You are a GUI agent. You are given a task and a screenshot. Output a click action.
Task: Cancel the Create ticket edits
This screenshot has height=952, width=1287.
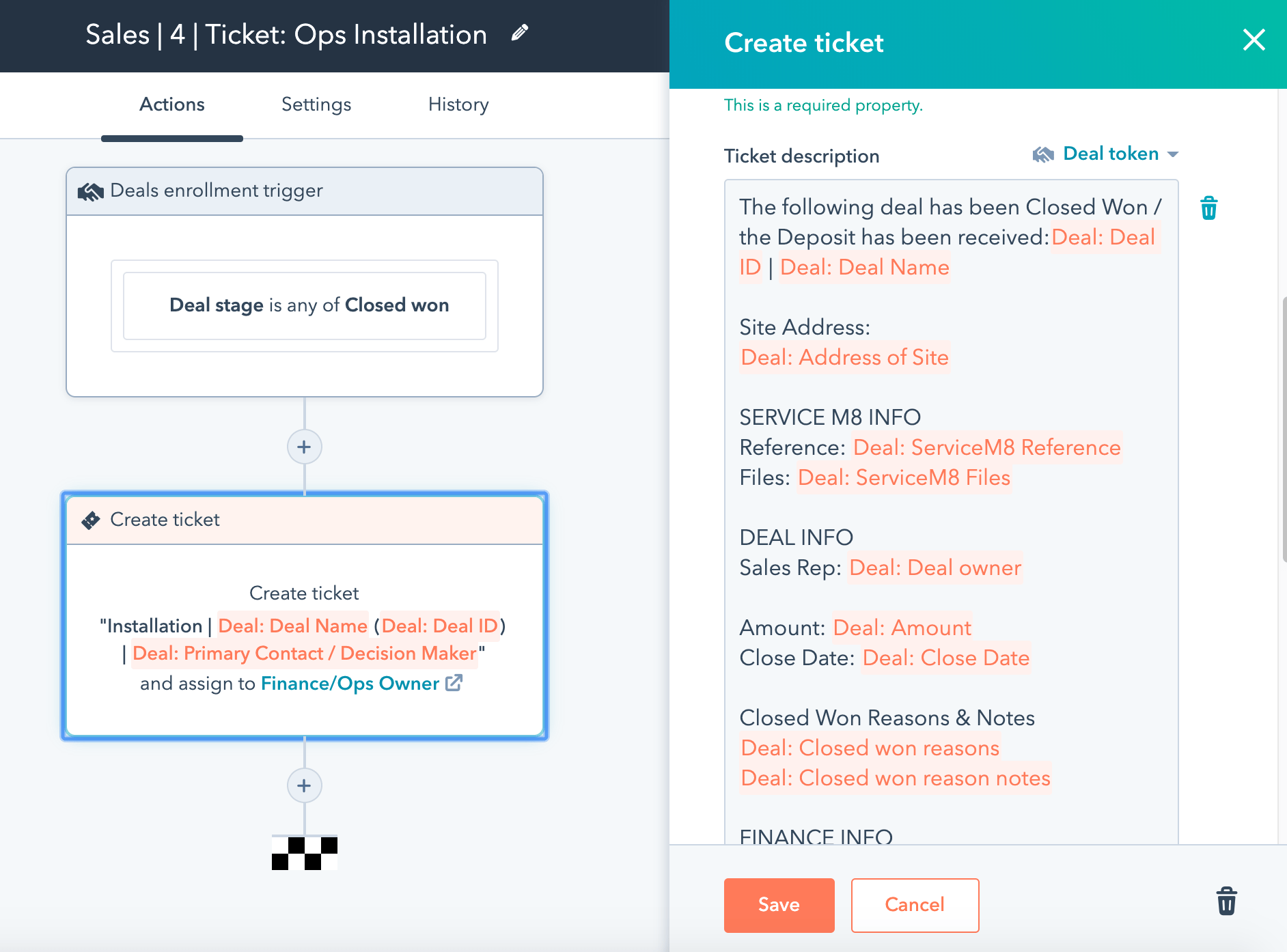click(915, 905)
